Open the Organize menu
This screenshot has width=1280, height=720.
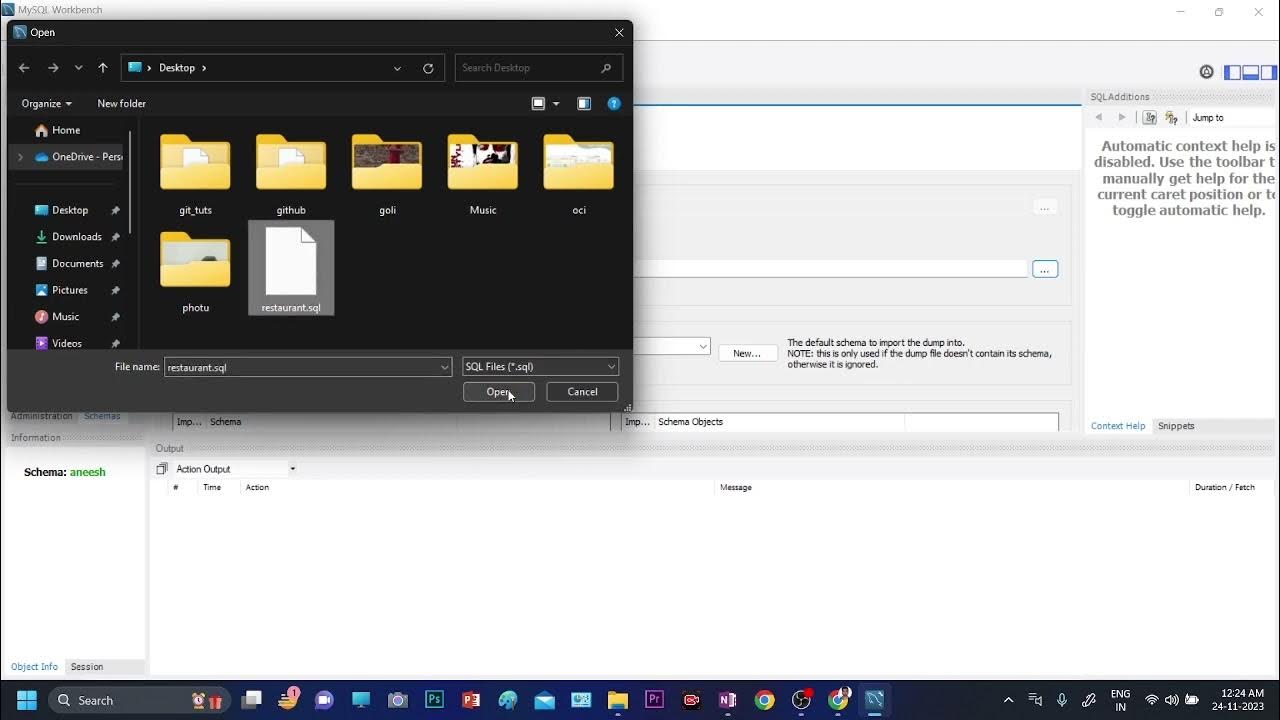point(46,103)
